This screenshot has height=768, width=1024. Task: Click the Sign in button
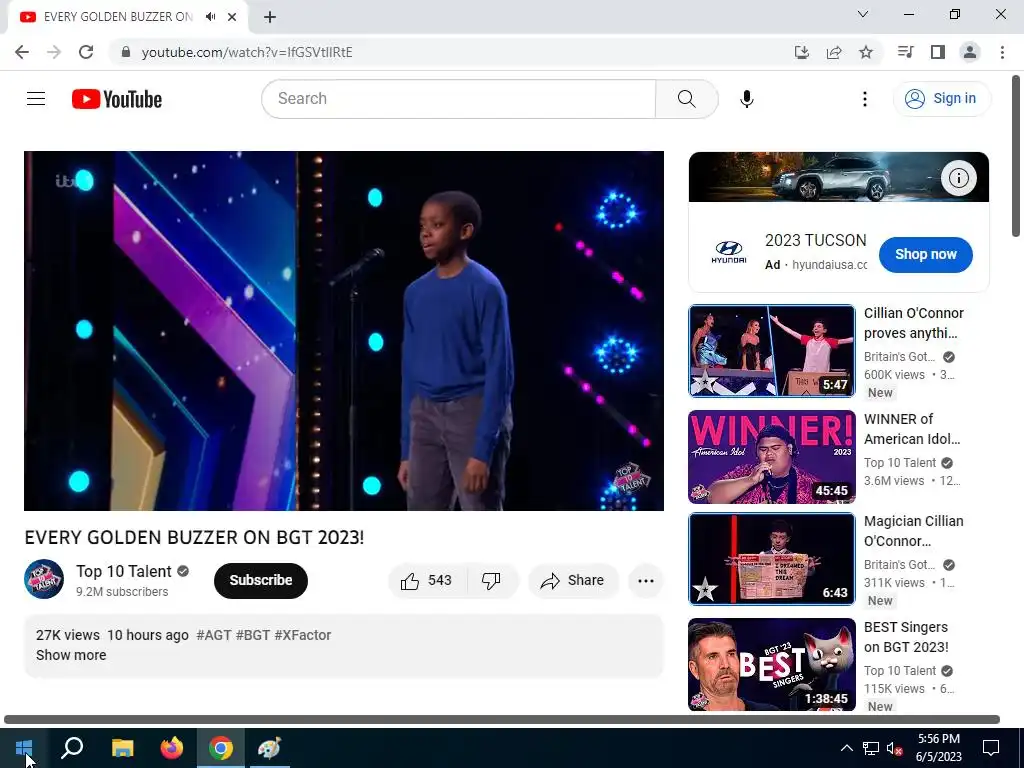(x=942, y=99)
